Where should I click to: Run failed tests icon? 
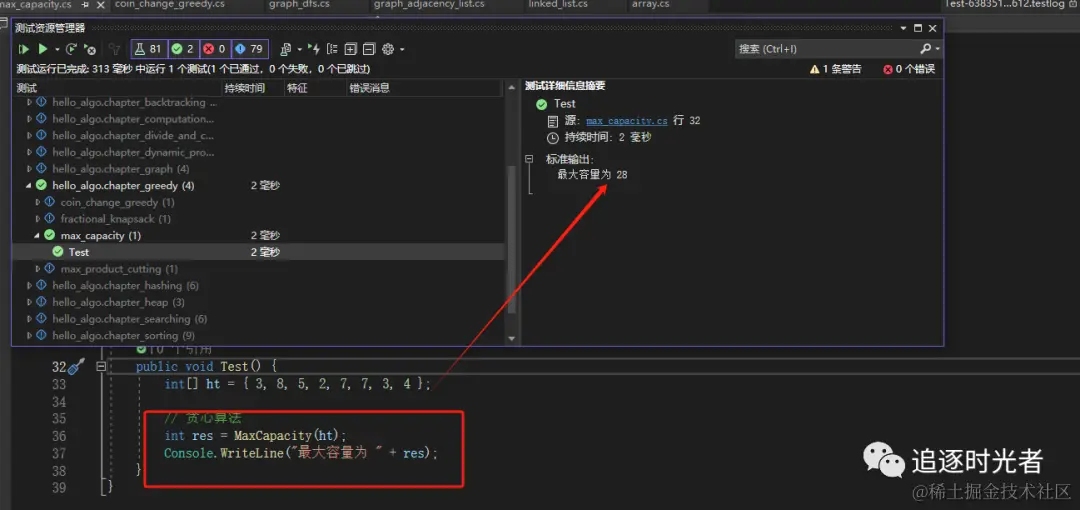pyautogui.click(x=90, y=49)
